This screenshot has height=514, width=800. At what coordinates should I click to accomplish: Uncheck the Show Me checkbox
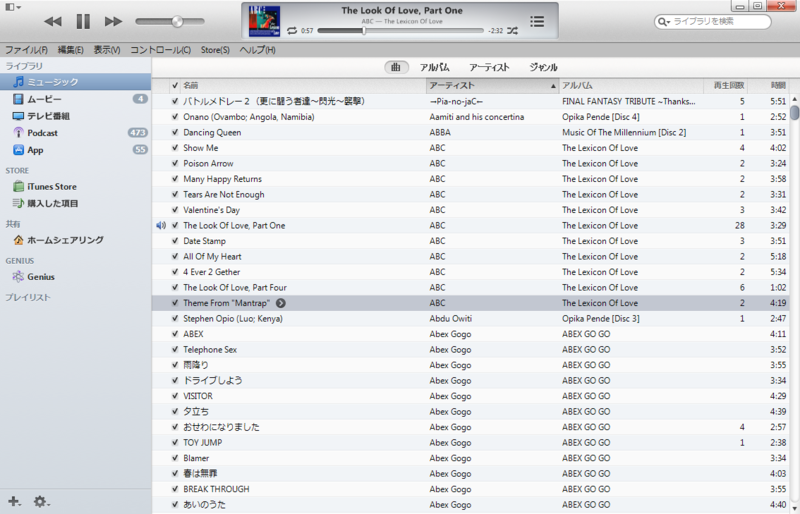[x=175, y=148]
